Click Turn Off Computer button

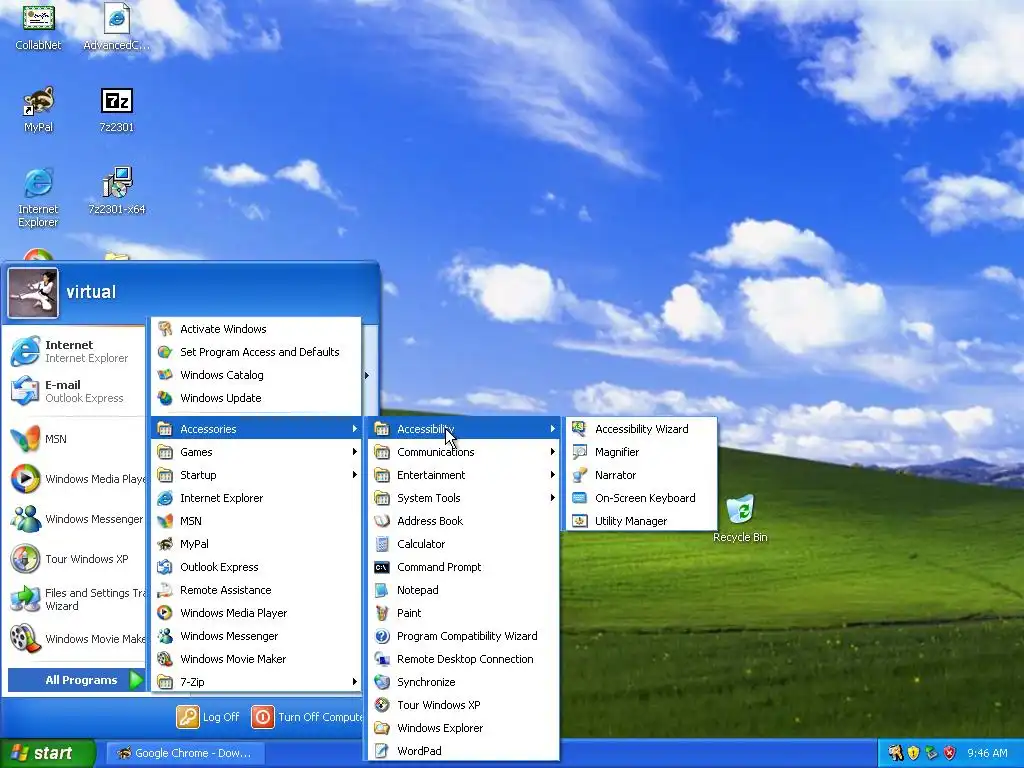[x=307, y=717]
